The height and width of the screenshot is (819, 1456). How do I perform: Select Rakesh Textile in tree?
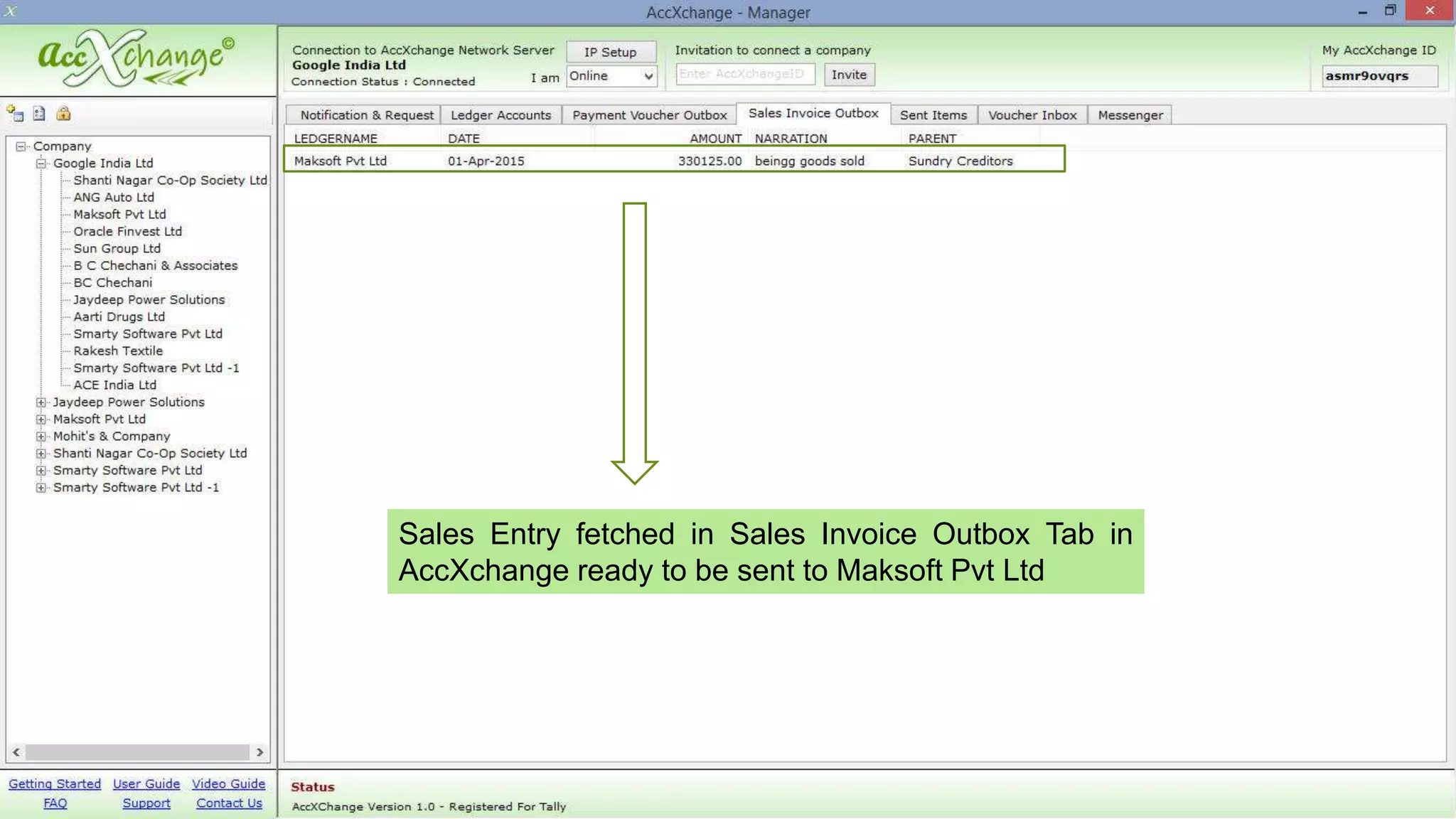(x=118, y=351)
